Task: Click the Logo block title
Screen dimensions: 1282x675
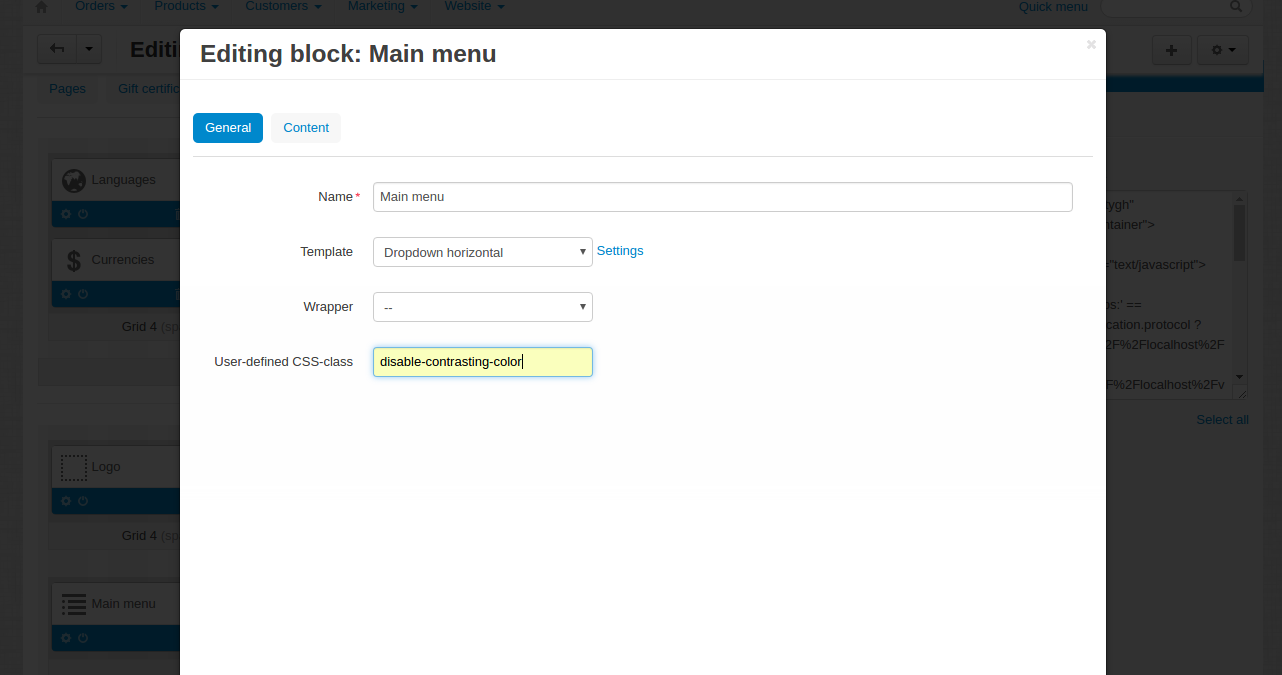Action: click(106, 467)
